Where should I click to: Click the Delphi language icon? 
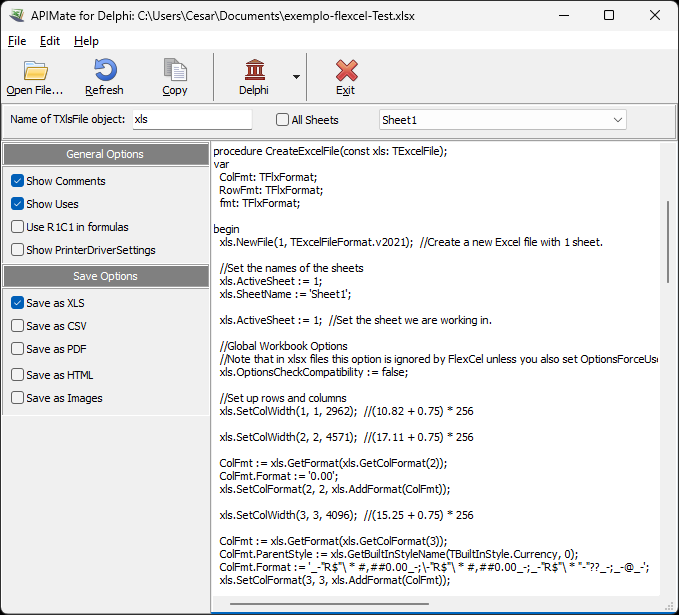tap(255, 70)
